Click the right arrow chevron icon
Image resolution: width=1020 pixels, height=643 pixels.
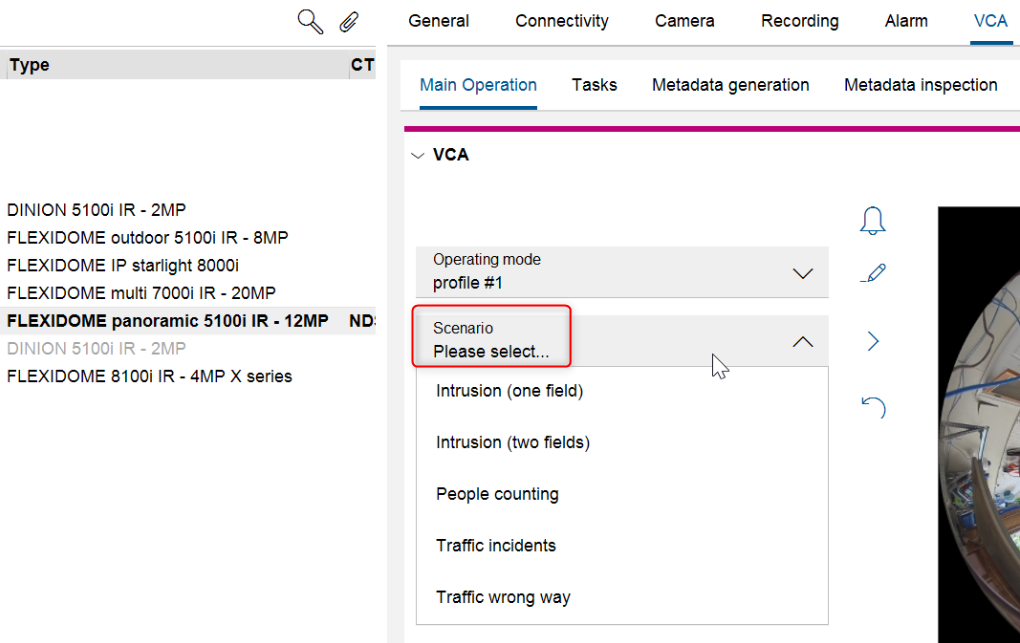click(873, 342)
